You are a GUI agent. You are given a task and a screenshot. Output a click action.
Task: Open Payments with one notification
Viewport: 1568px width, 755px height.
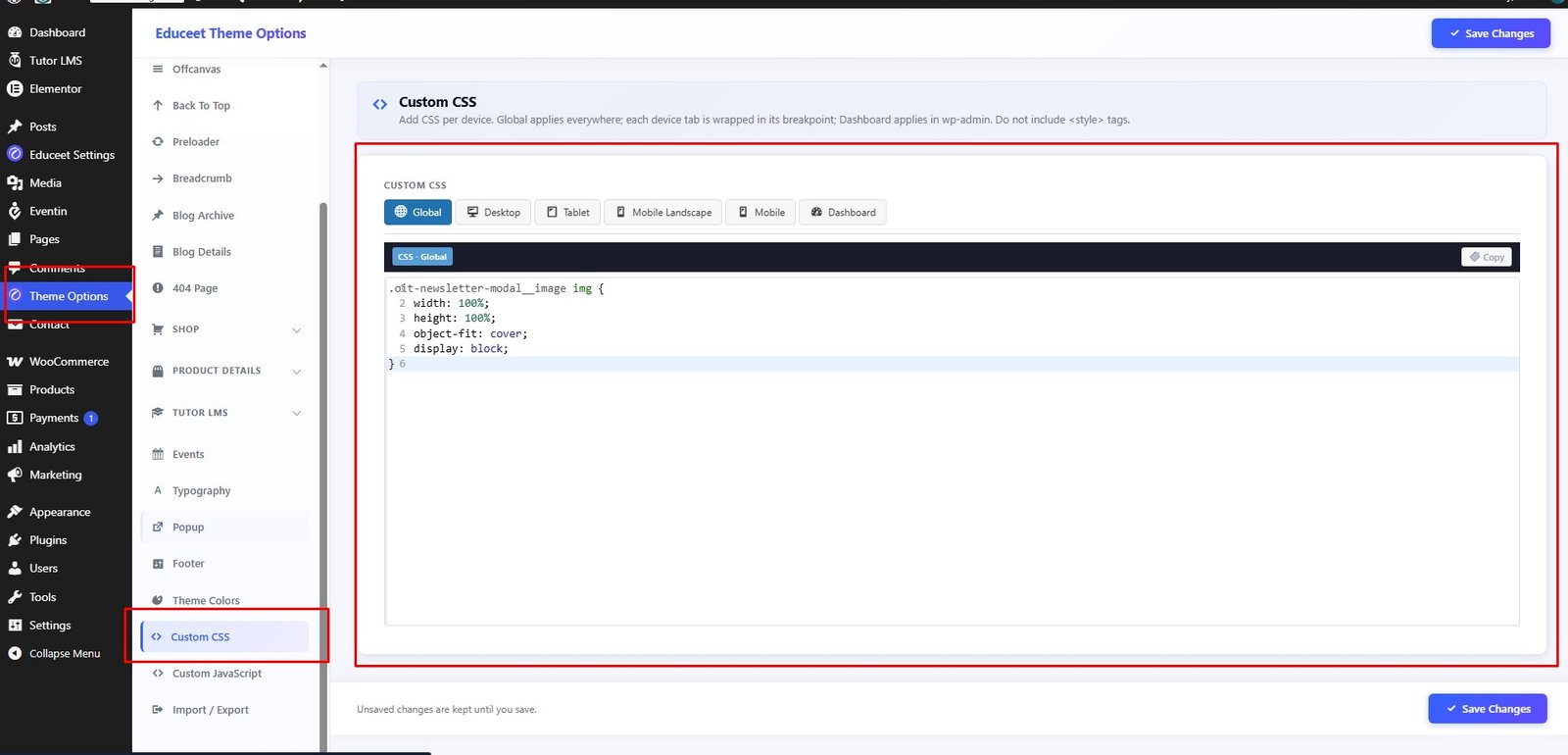coord(54,418)
